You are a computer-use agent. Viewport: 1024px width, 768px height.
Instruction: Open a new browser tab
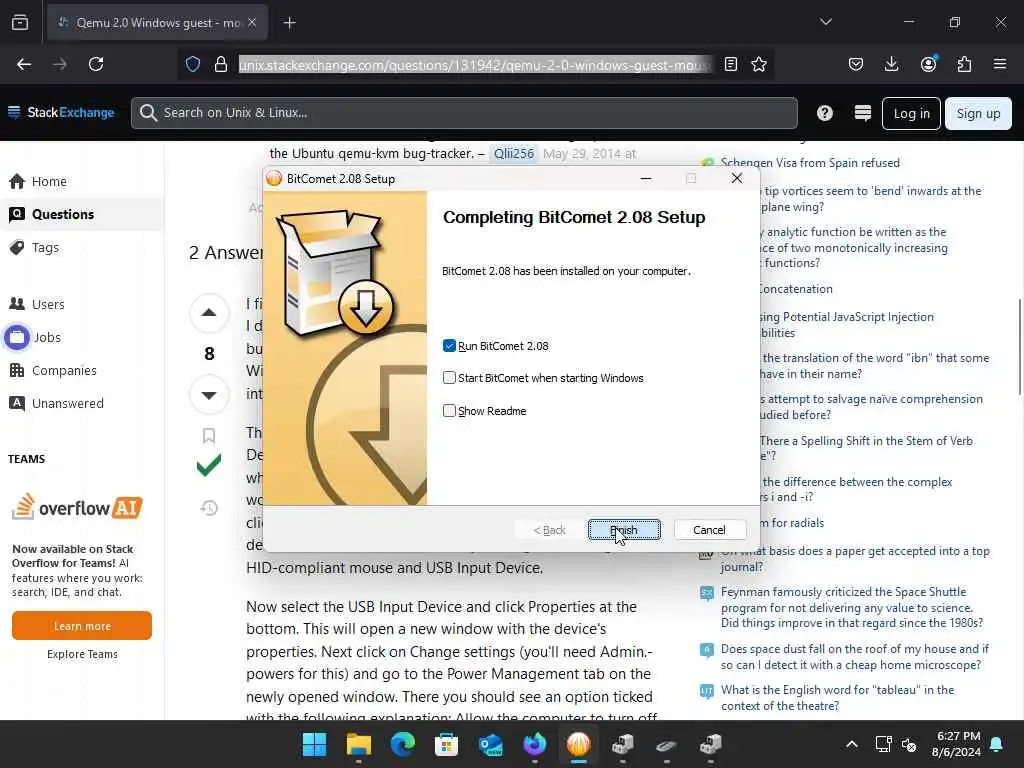click(x=289, y=23)
